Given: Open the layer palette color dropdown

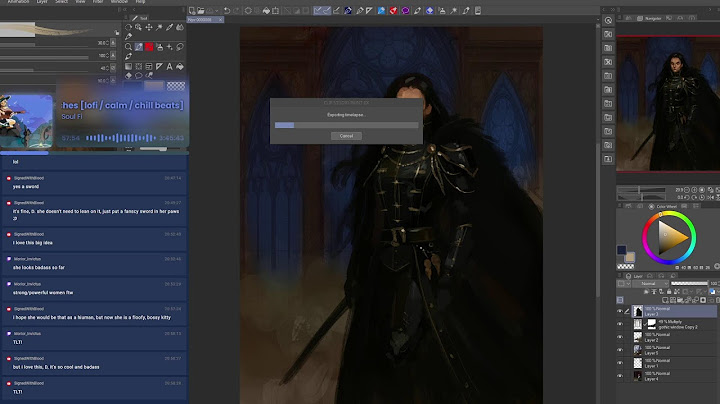Looking at the screenshot, I should click(x=624, y=284).
